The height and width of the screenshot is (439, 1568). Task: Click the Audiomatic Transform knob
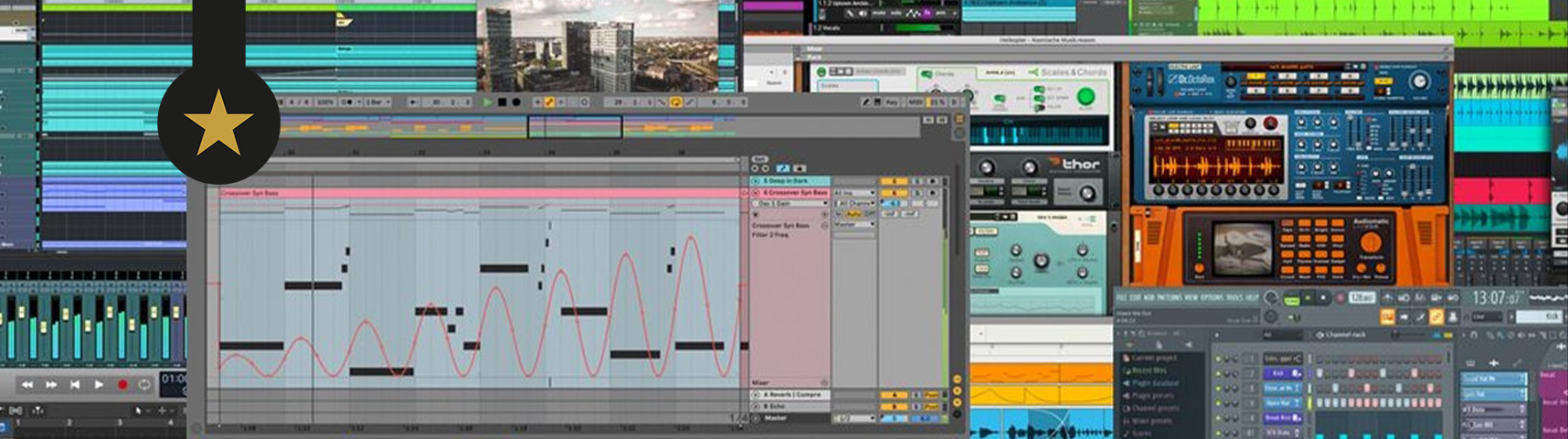1370,242
